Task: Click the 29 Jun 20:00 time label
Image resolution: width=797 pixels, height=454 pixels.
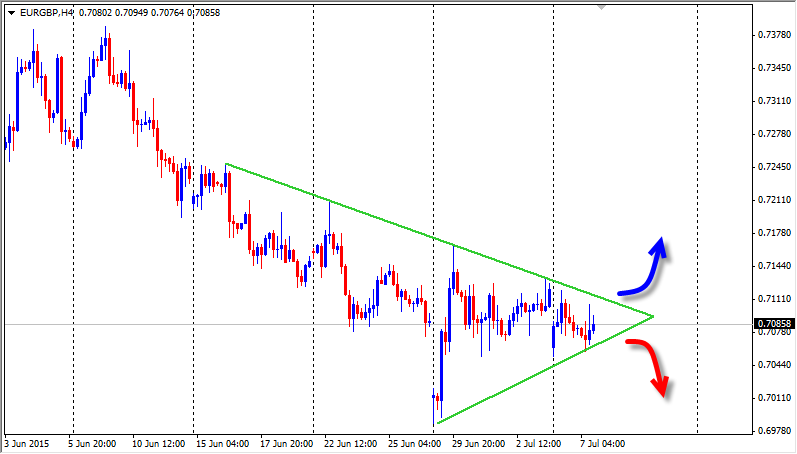Action: [479, 444]
